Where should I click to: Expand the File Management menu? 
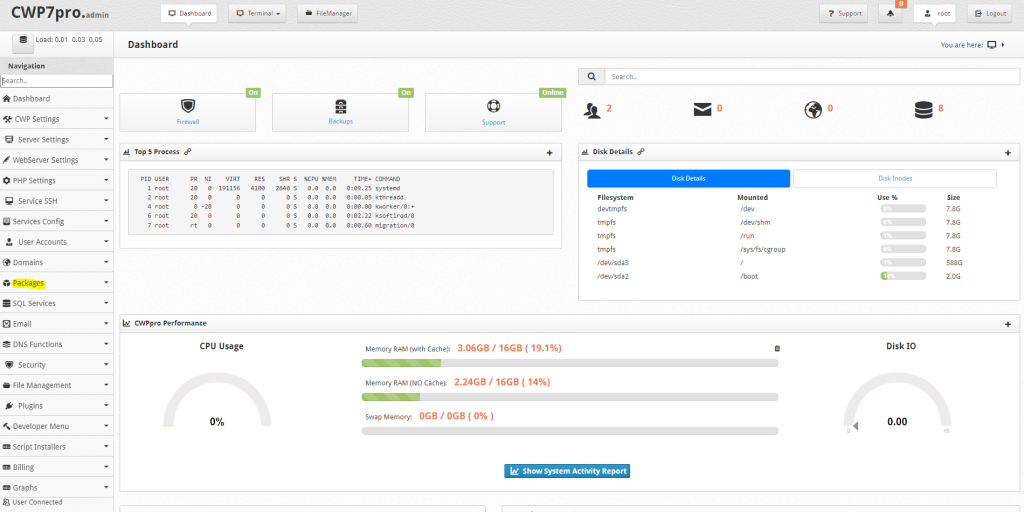point(56,385)
